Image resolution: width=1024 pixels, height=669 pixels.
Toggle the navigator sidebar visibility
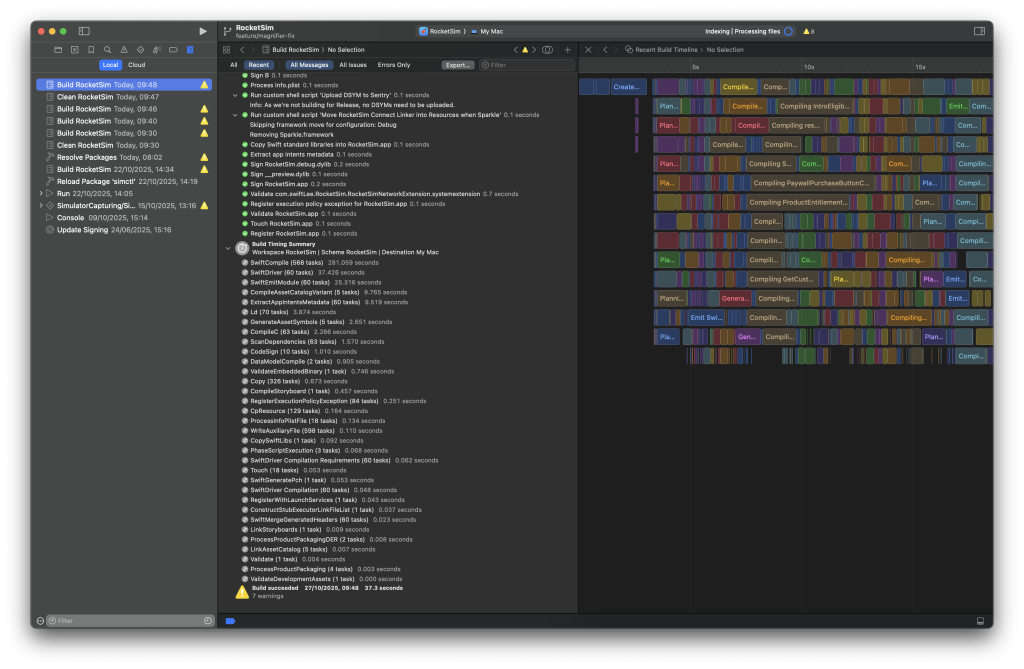click(84, 30)
